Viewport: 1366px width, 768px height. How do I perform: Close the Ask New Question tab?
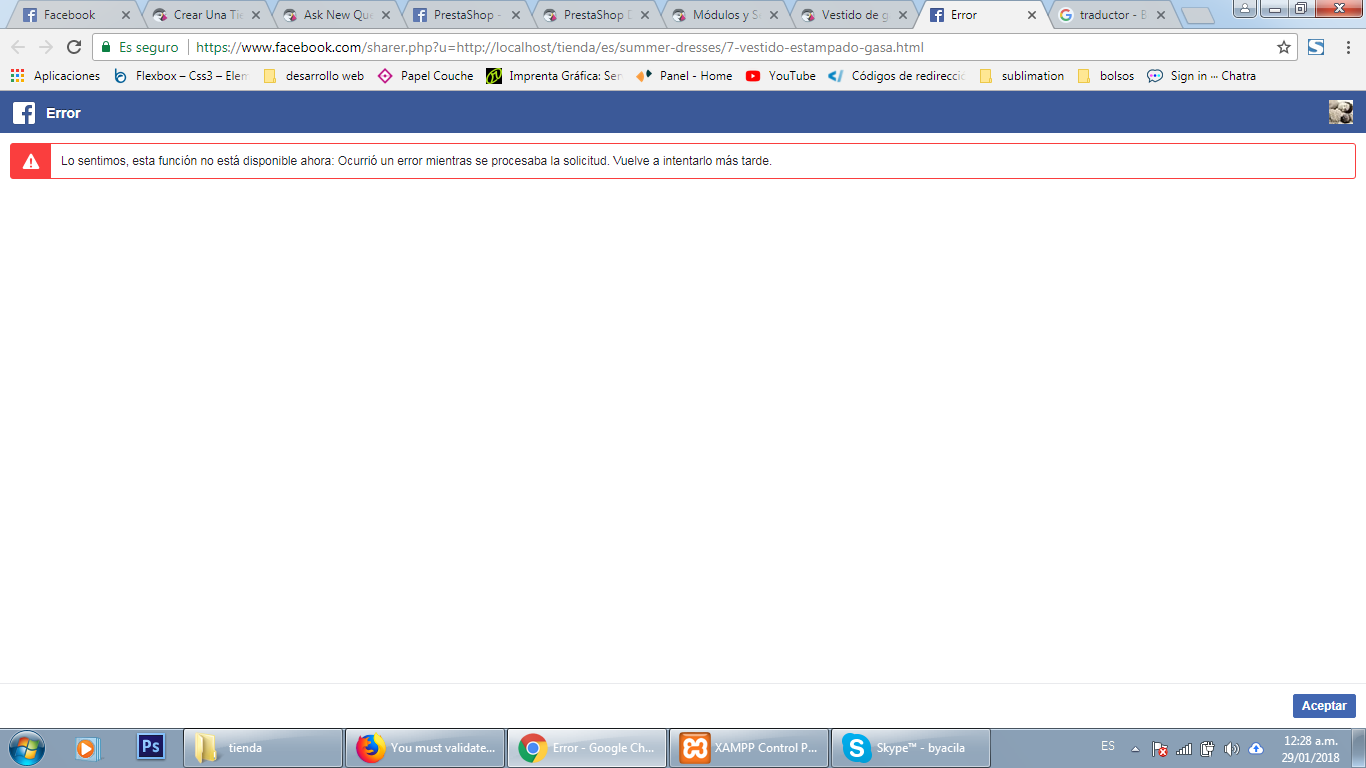[386, 15]
